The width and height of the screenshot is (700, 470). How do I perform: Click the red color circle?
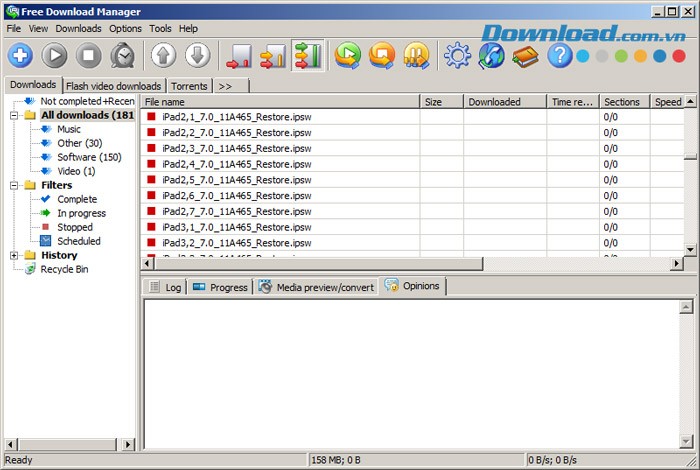679,56
